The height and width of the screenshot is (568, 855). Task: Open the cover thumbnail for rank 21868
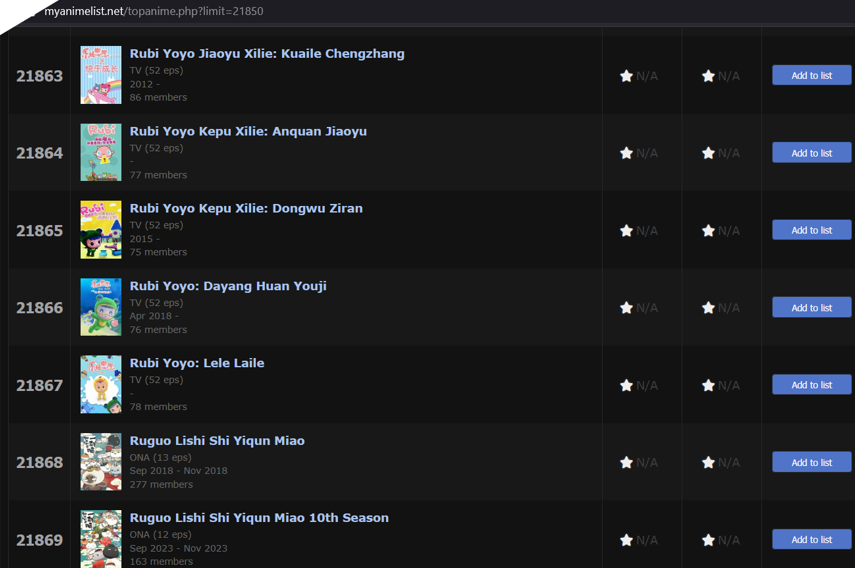[101, 461]
